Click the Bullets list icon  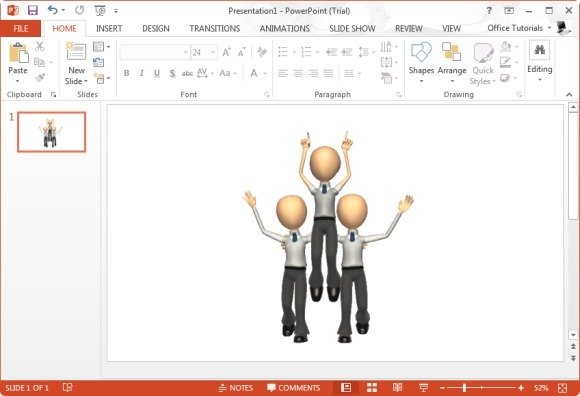(283, 52)
